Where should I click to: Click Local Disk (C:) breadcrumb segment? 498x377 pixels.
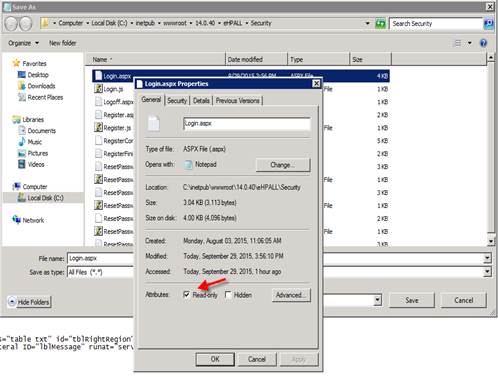pos(109,23)
